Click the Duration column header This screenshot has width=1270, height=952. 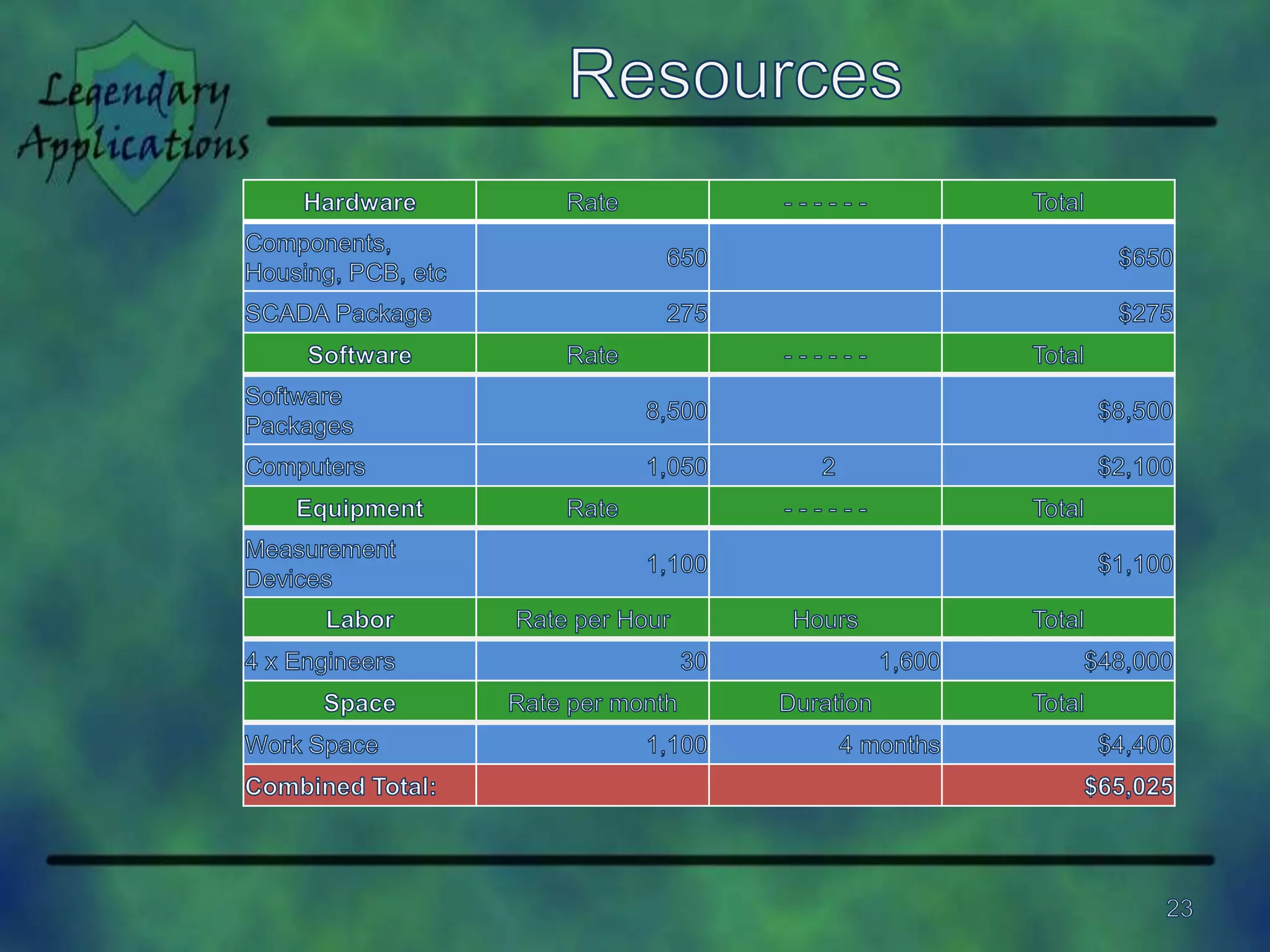pos(825,703)
